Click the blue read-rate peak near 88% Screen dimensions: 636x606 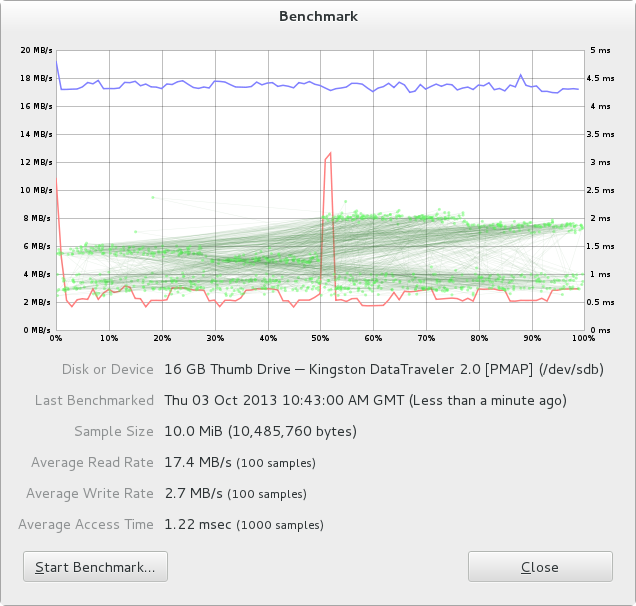coord(521,75)
